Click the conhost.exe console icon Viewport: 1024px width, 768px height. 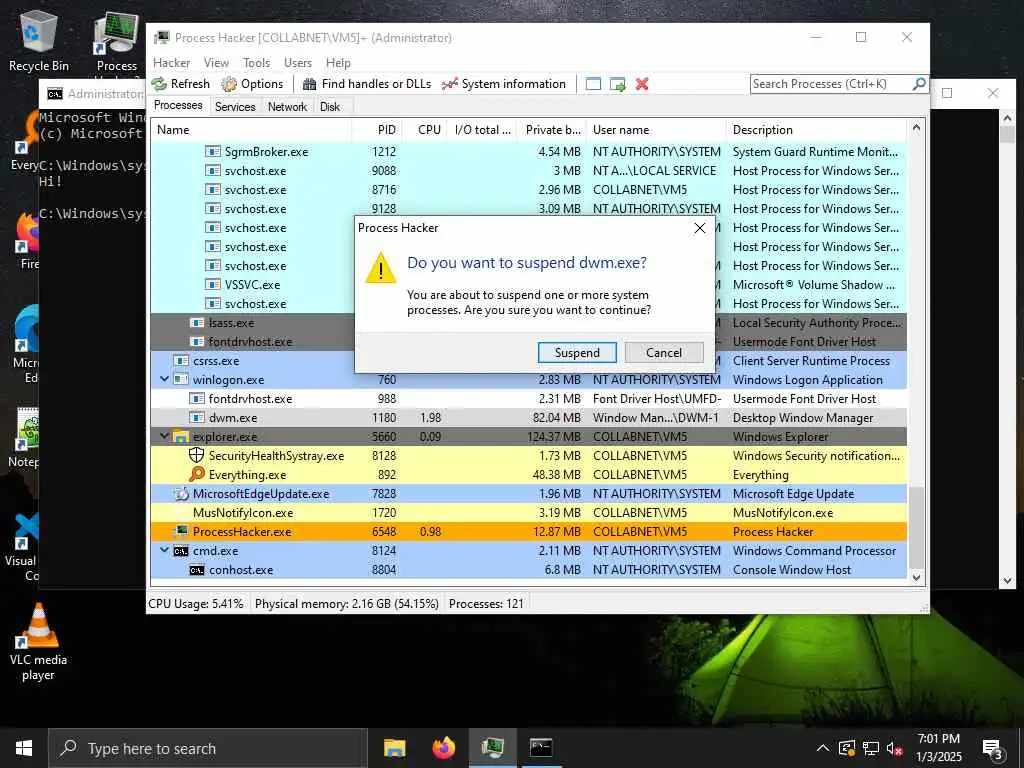tap(197, 570)
